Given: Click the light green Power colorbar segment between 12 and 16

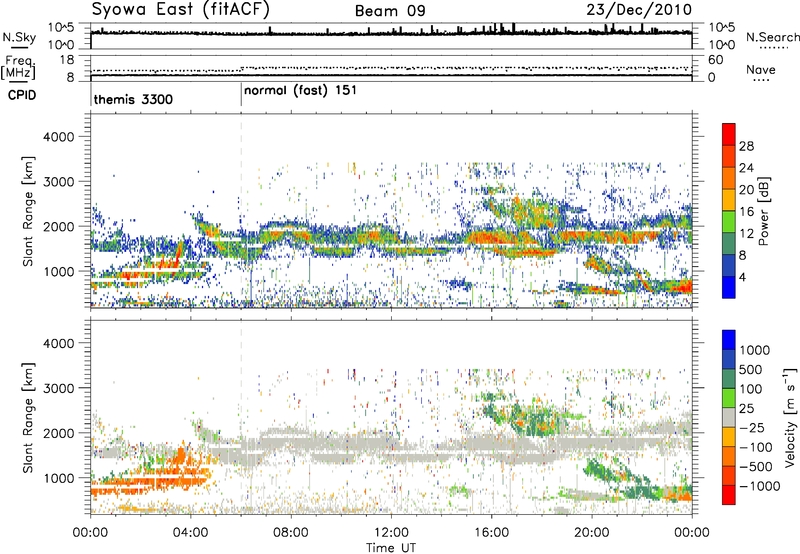Looking at the screenshot, I should 729,221.
